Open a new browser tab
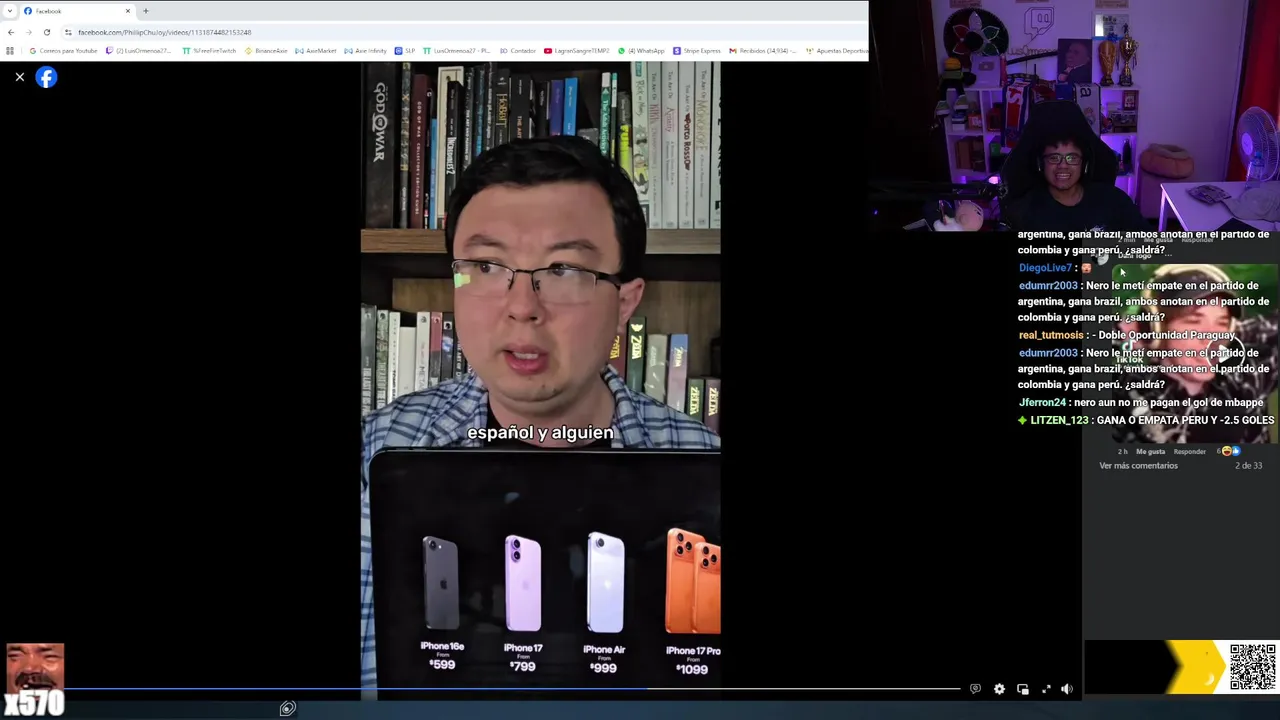Screen dimensions: 1280x720 [x=146, y=11]
